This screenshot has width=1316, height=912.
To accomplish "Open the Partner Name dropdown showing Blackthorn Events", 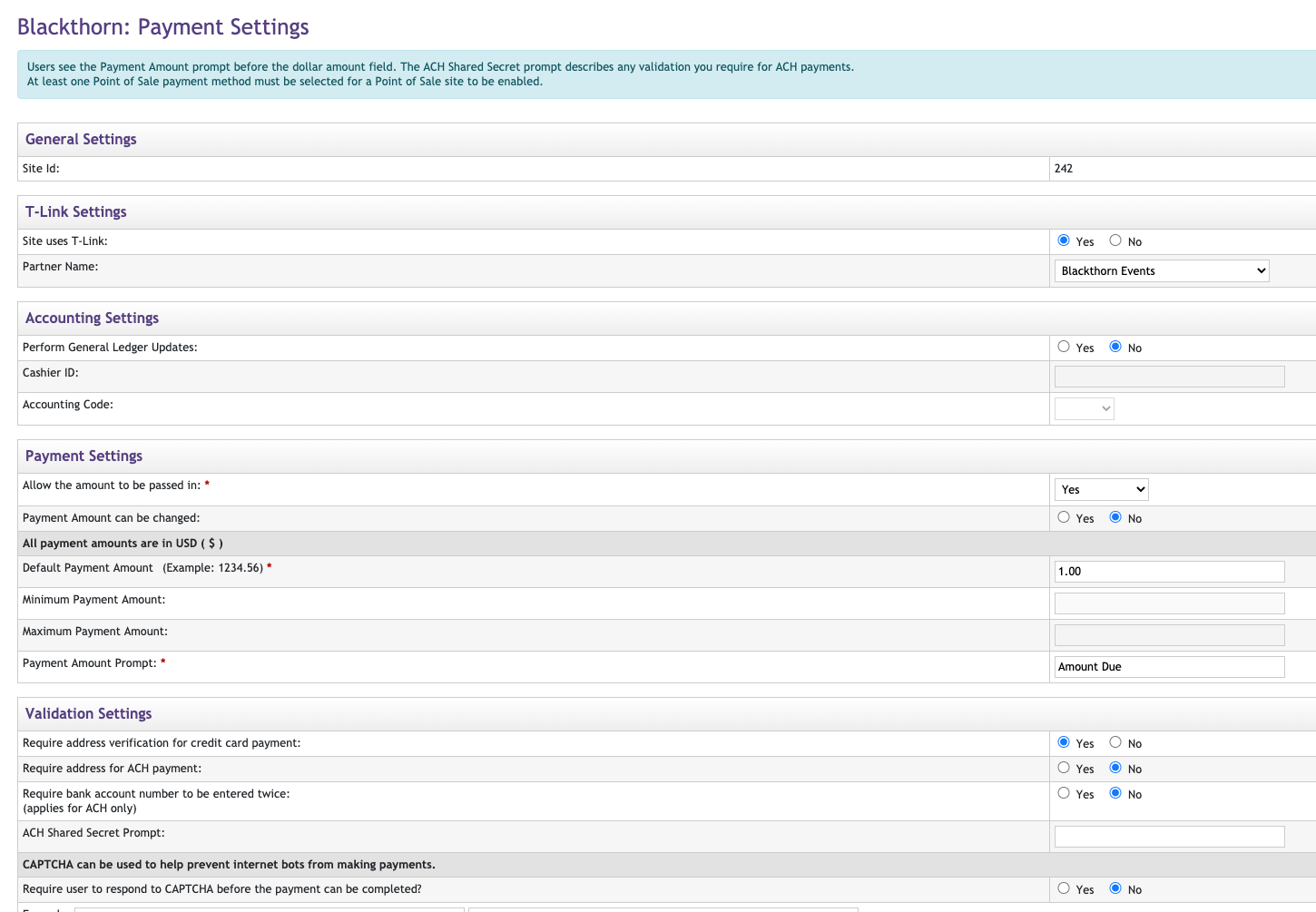I will click(1162, 270).
